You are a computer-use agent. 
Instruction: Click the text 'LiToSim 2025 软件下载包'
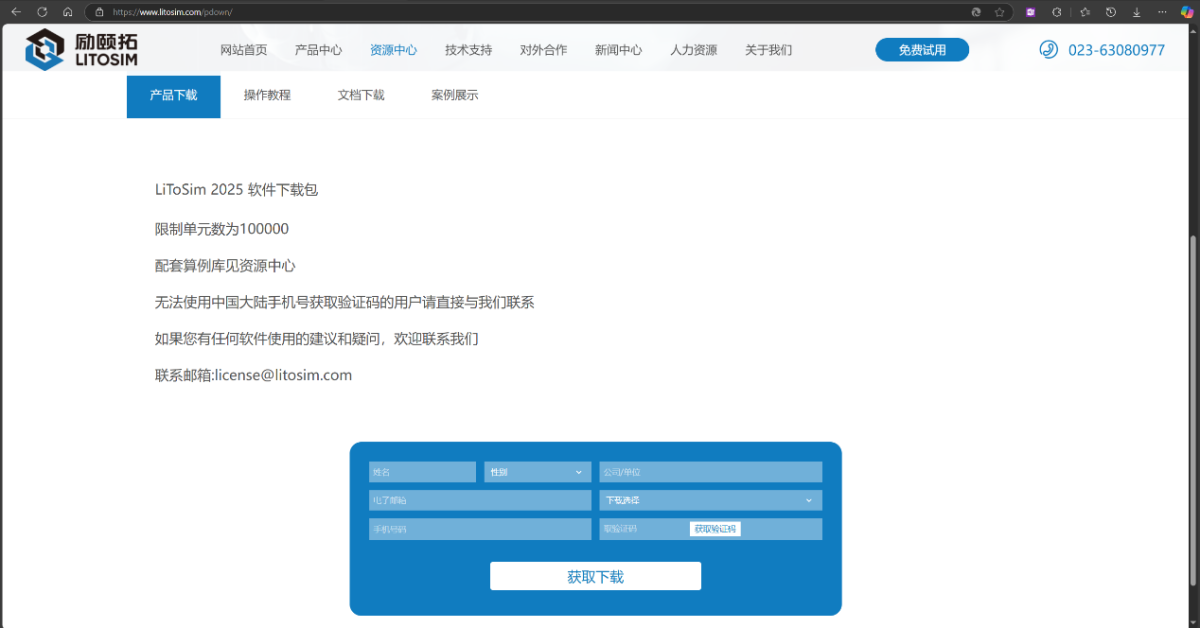pyautogui.click(x=236, y=190)
